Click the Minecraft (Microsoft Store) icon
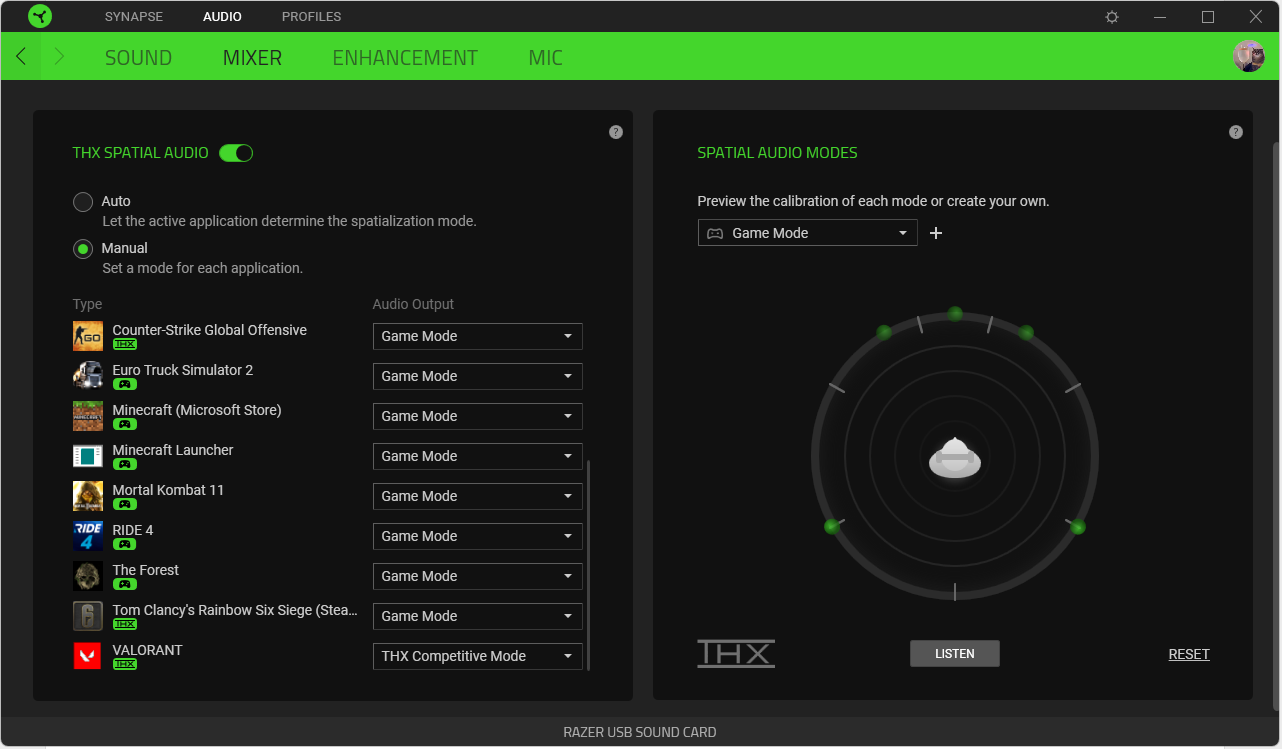This screenshot has width=1282, height=749. 88,416
